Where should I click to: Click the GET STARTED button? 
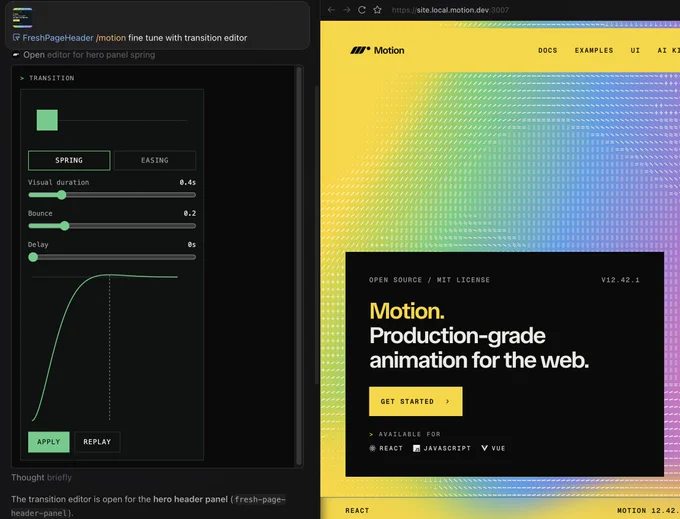point(415,401)
